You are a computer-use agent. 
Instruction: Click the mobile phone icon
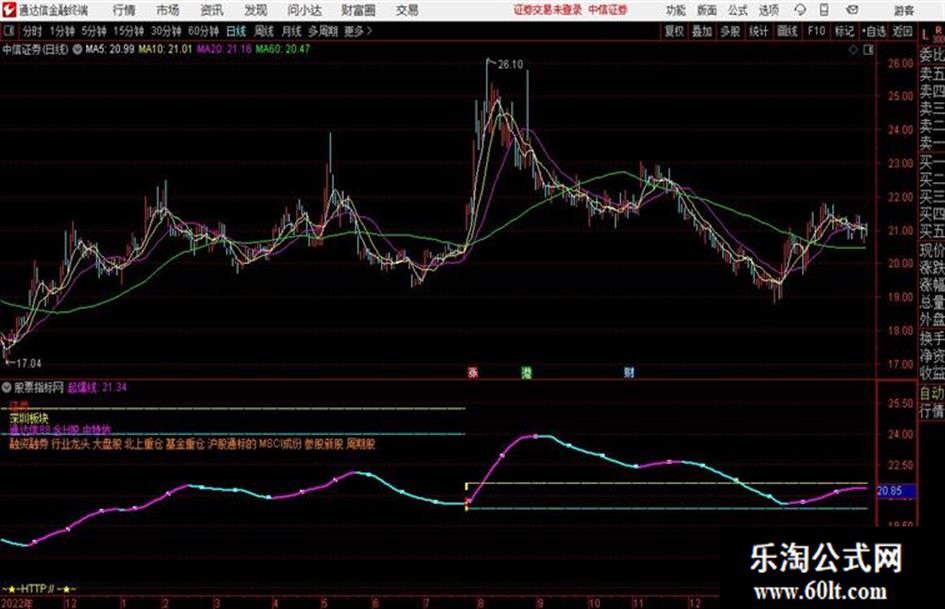[824, 10]
